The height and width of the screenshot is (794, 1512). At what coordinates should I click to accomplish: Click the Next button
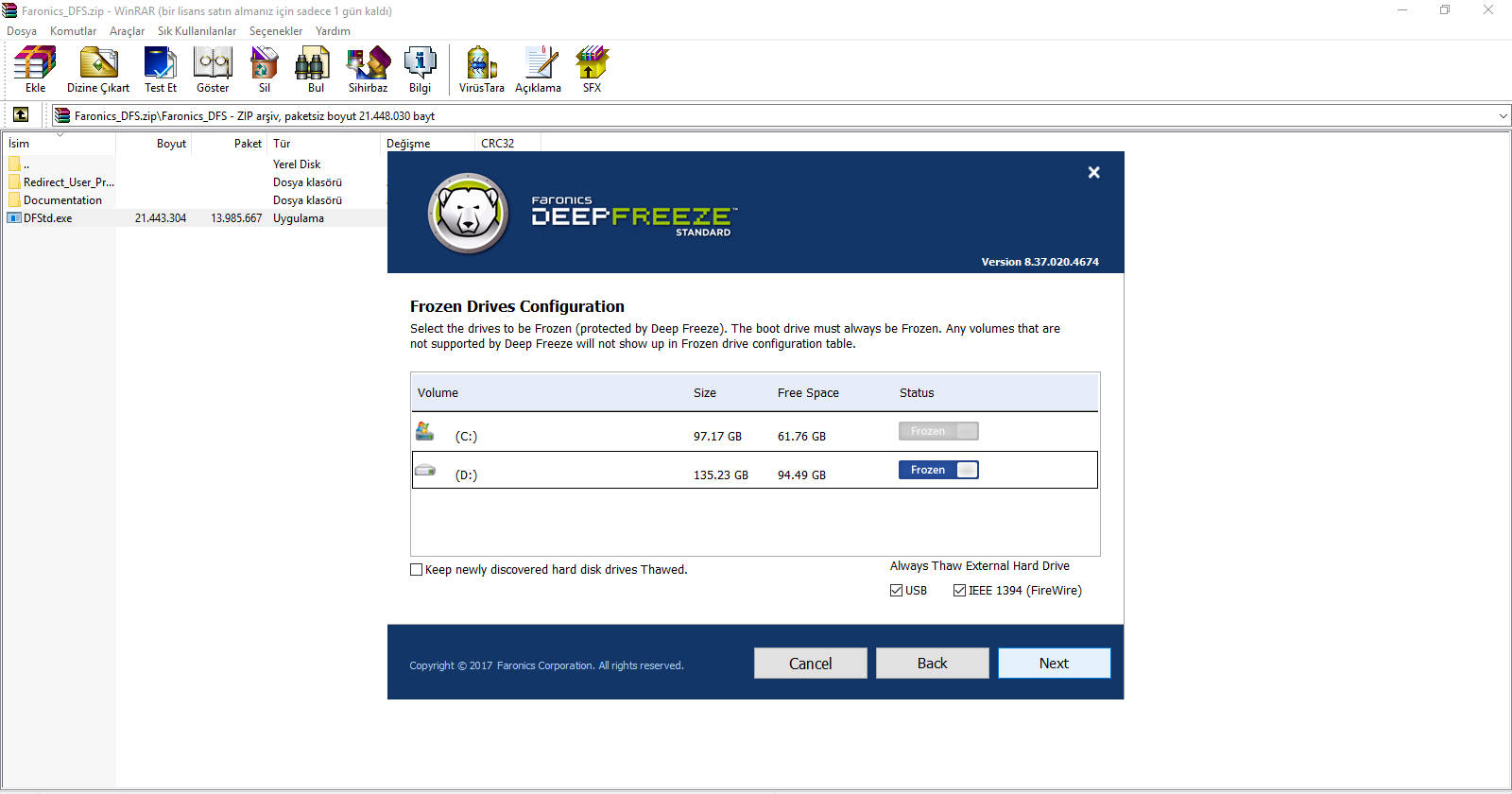(1054, 664)
